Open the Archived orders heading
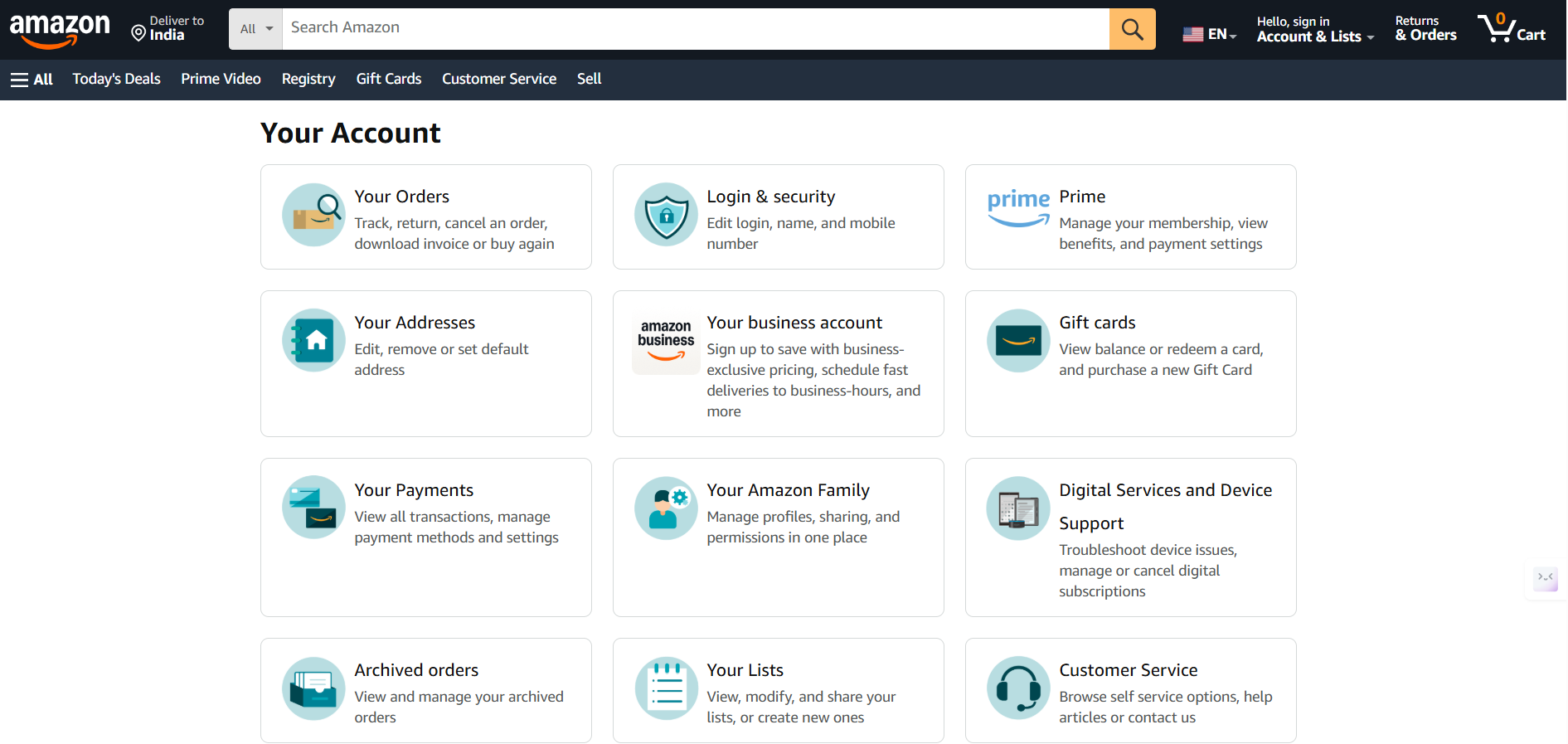This screenshot has height=744, width=1568. click(x=416, y=670)
